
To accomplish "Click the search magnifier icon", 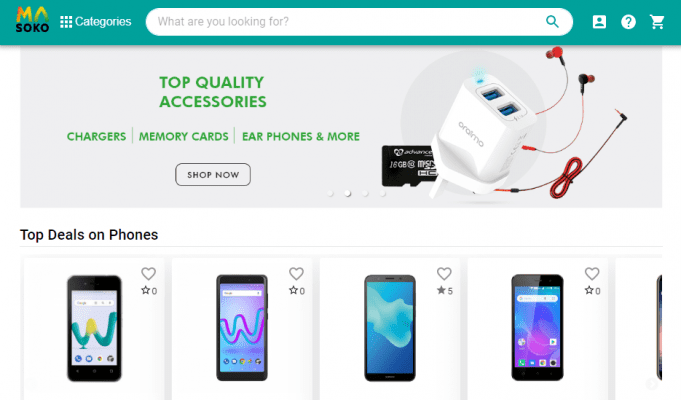I will (x=552, y=21).
